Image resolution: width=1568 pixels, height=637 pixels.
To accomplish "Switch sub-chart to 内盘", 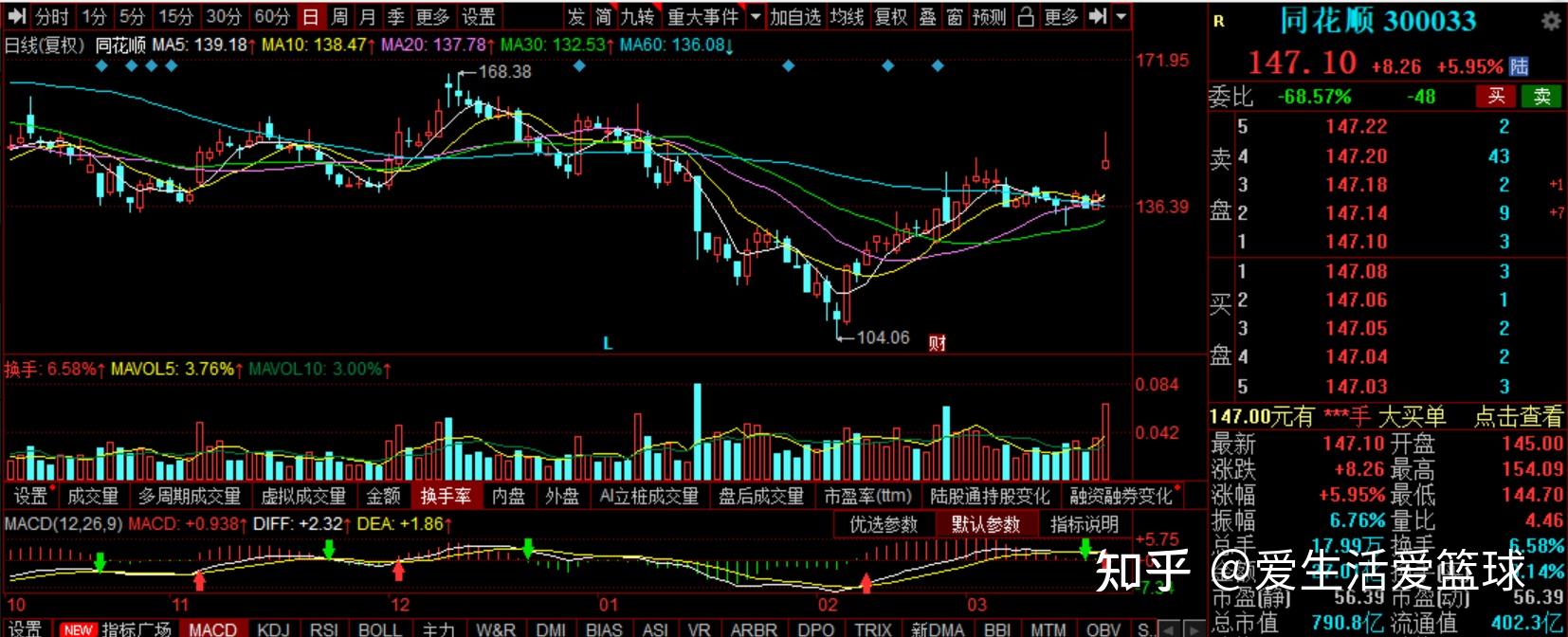I will point(508,496).
